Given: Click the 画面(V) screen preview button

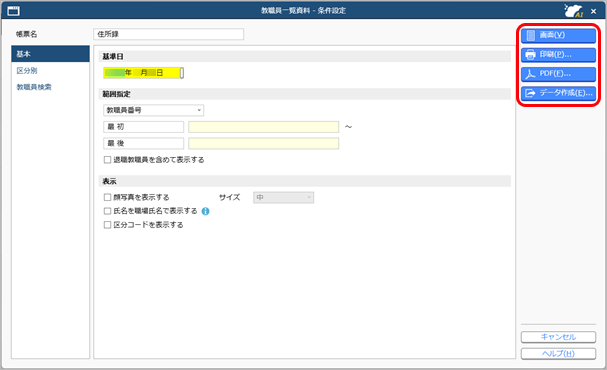Looking at the screenshot, I should [558, 35].
